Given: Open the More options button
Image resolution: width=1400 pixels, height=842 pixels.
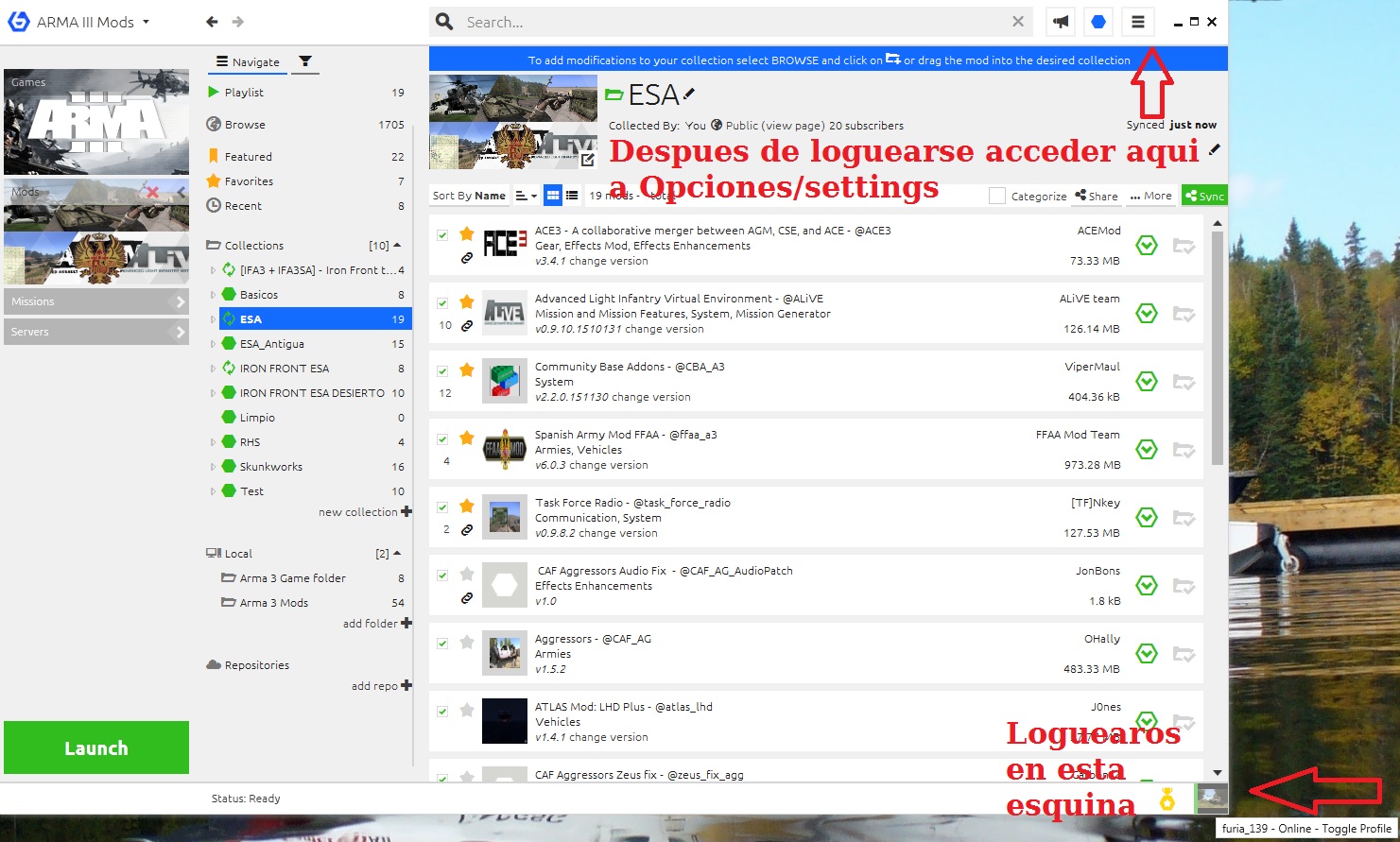Looking at the screenshot, I should click(x=1151, y=196).
